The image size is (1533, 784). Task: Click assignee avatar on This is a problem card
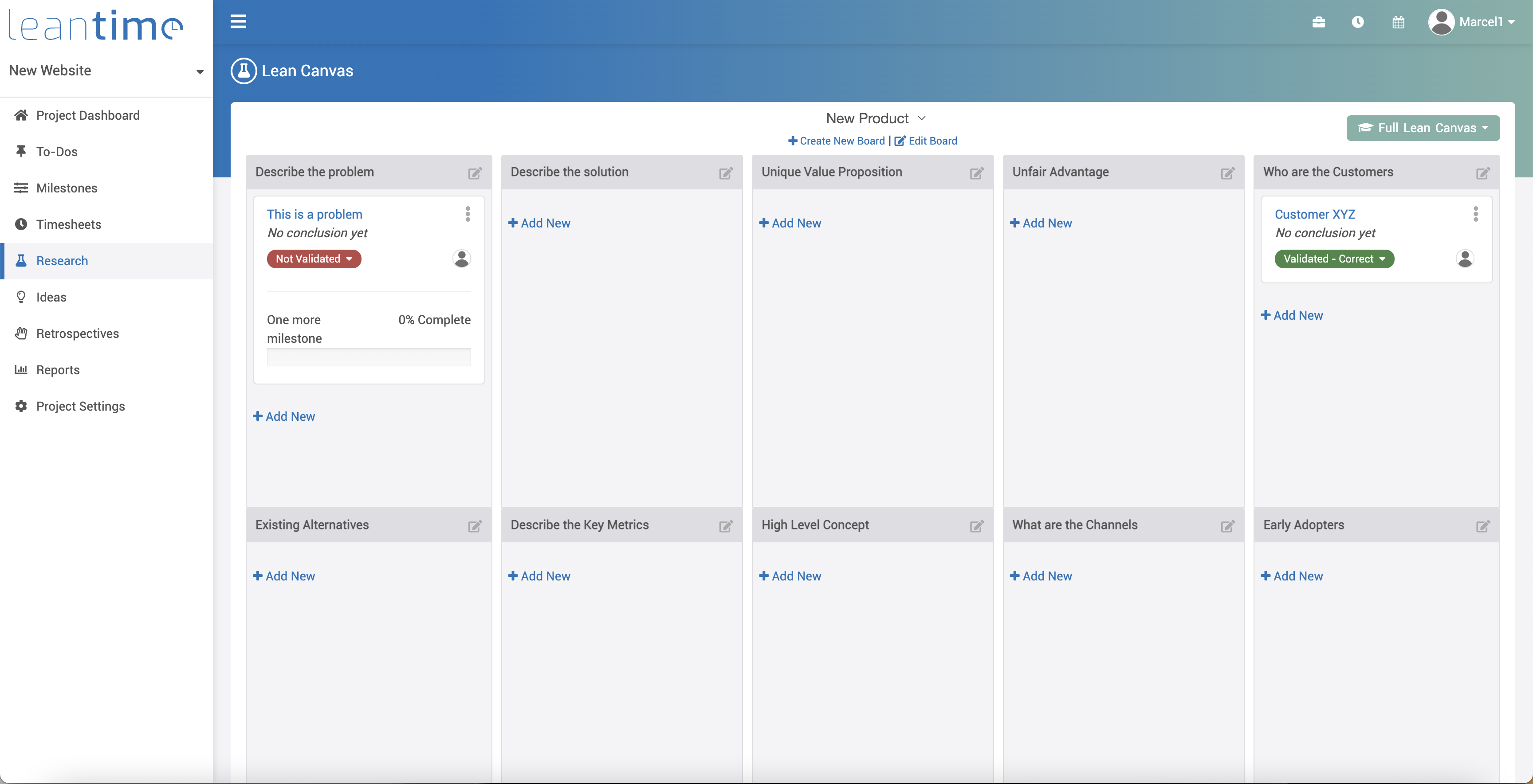(x=461, y=259)
